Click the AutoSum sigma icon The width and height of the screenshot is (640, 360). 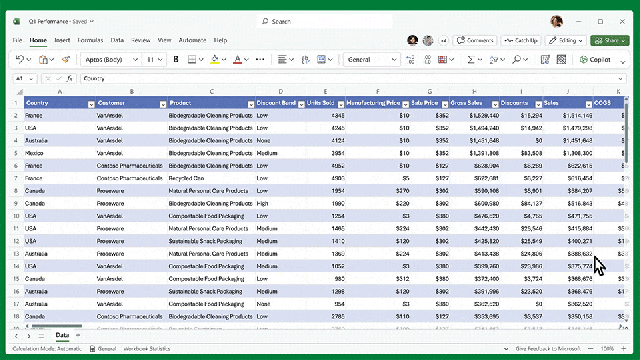pos(471,60)
